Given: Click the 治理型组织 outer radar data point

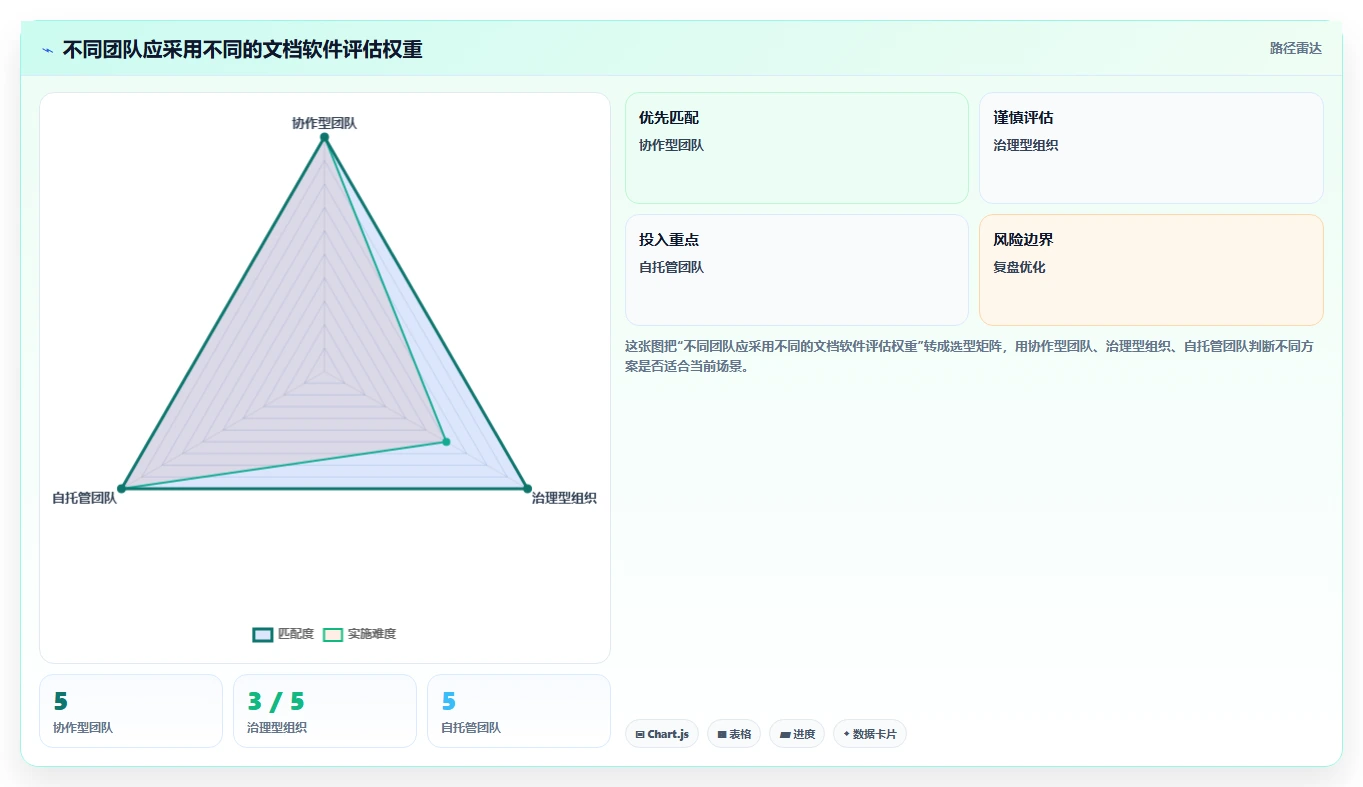Looking at the screenshot, I should tap(527, 488).
